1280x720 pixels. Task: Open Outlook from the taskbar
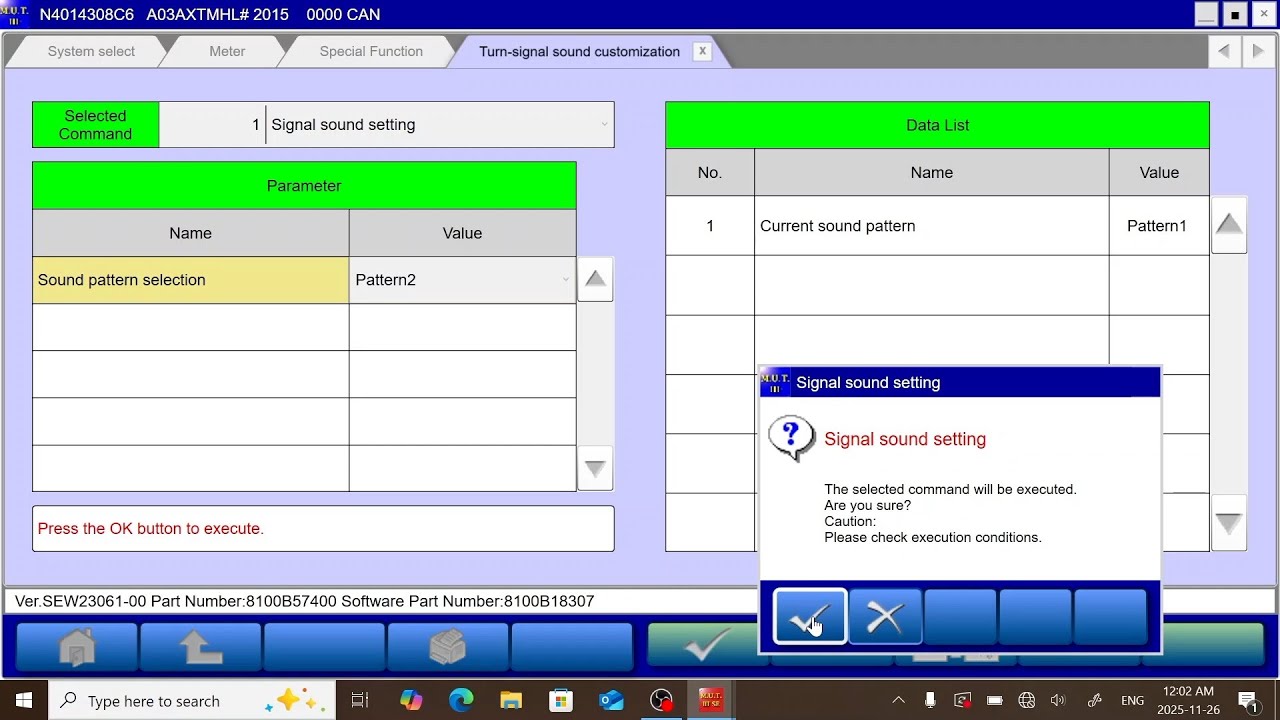(x=611, y=700)
